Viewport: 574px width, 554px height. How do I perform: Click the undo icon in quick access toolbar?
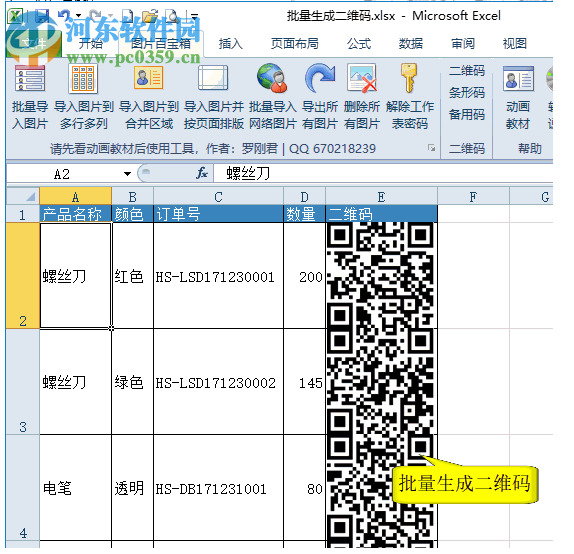[64, 16]
